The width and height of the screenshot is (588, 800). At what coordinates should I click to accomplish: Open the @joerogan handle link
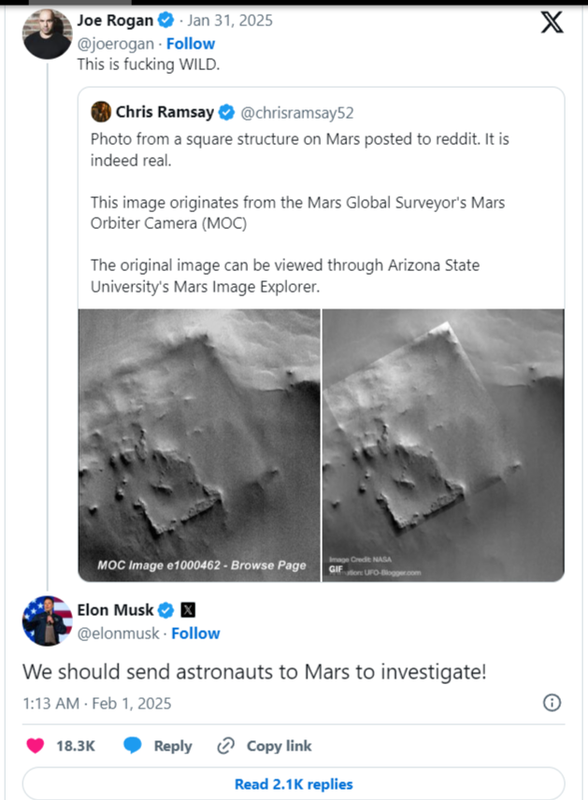tap(115, 44)
